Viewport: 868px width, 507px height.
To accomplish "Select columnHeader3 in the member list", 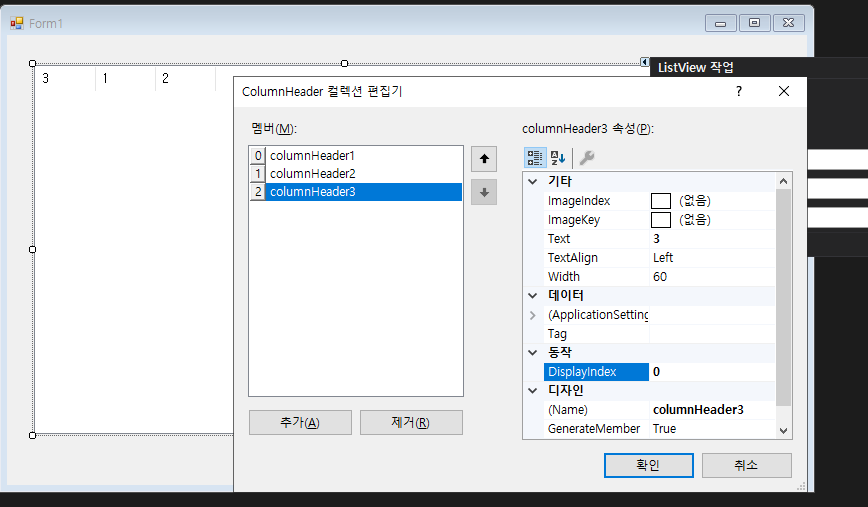I will tap(355, 192).
